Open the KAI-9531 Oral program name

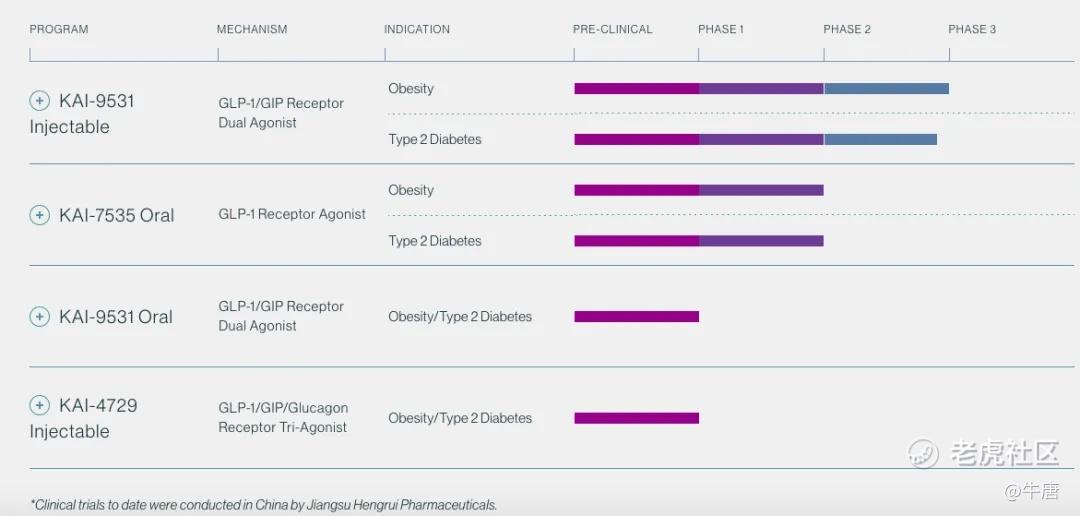pos(116,317)
